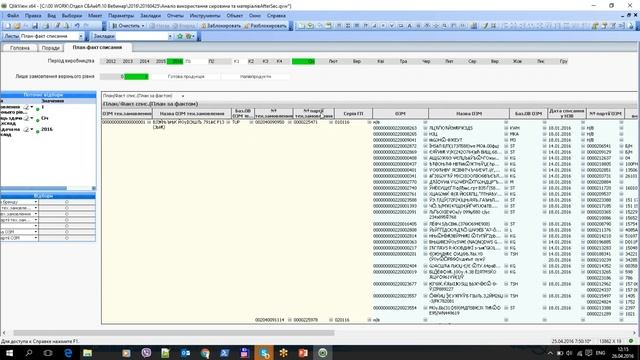Switch to the 'Поради' sheet tab
The image size is (640, 360).
51,48
